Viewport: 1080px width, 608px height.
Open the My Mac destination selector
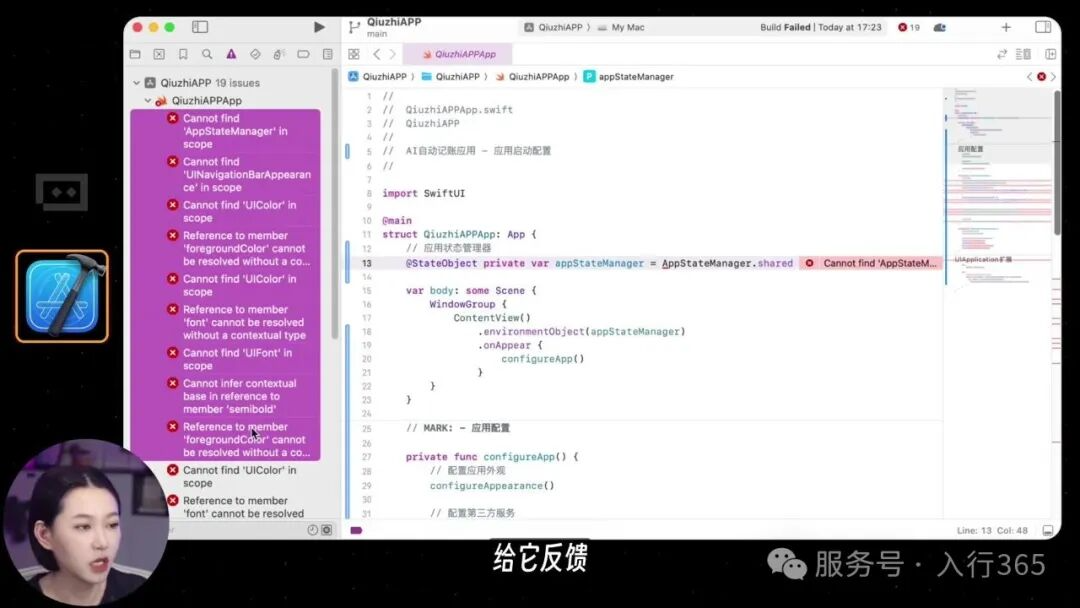[x=621, y=27]
